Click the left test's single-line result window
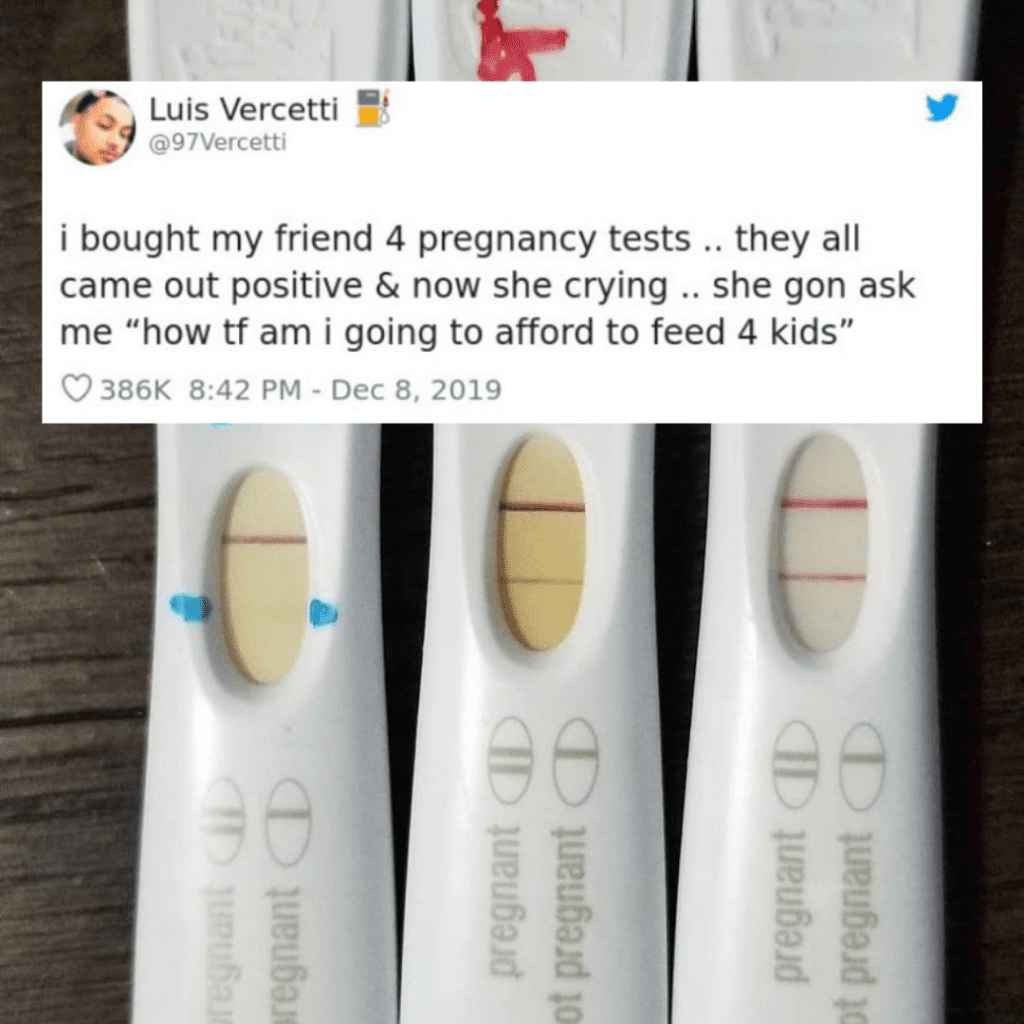Image resolution: width=1024 pixels, height=1024 pixels. pyautogui.click(x=264, y=575)
